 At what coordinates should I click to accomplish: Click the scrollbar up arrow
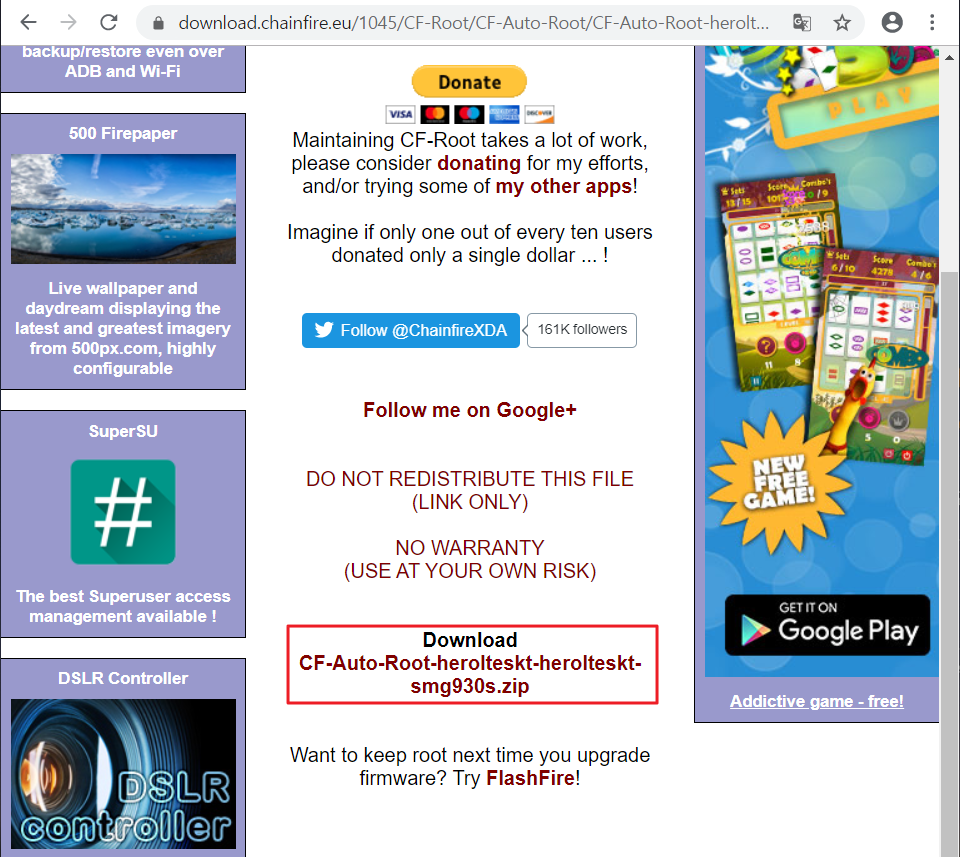click(x=950, y=58)
